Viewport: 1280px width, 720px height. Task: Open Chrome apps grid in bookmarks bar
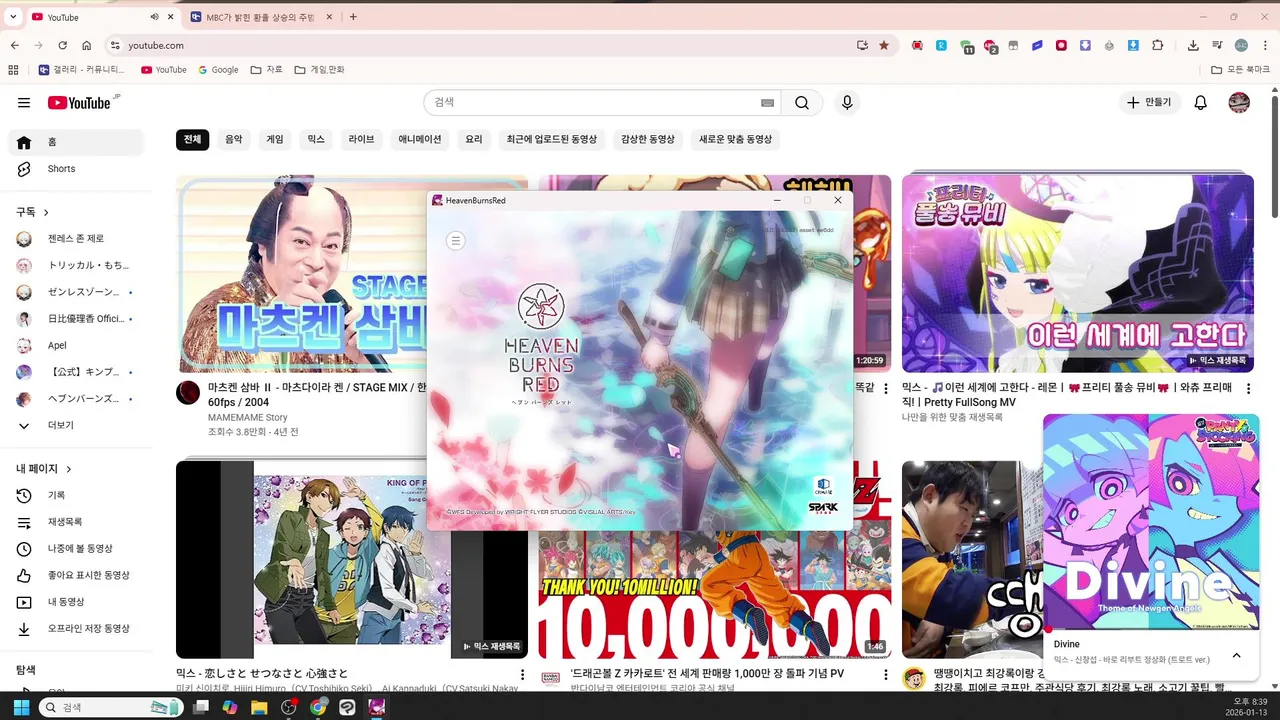(13, 70)
